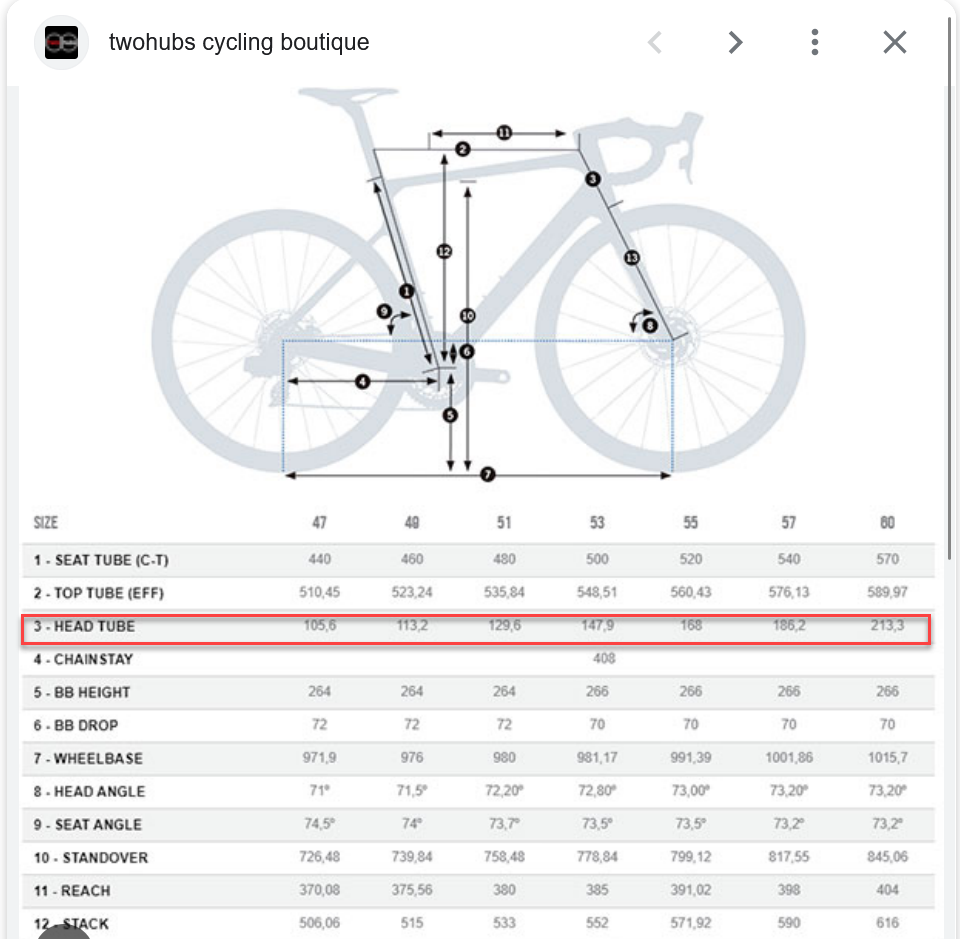Open the three-dot more options menu
Screen dimensions: 960x939
[x=815, y=42]
